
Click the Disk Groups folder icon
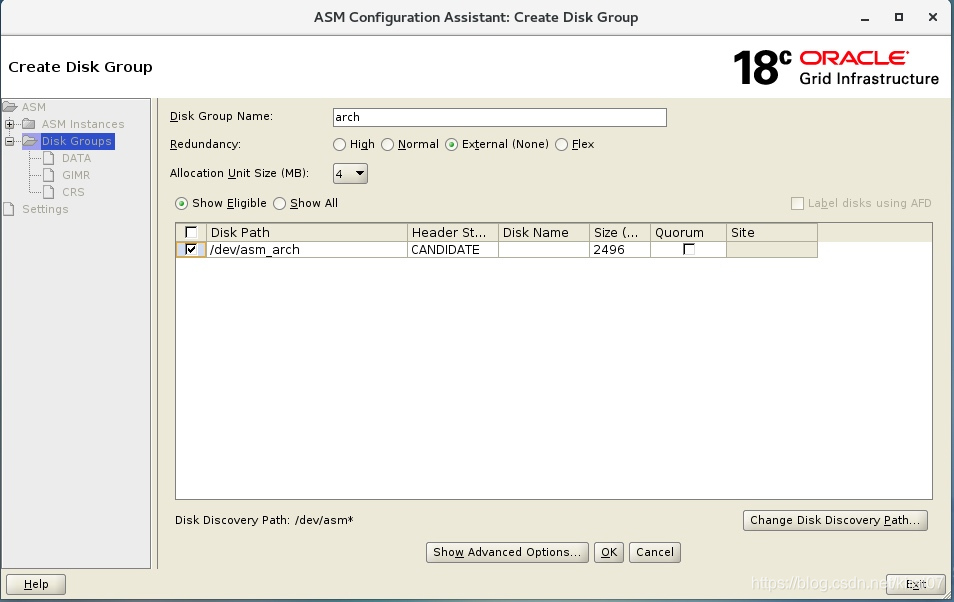30,141
